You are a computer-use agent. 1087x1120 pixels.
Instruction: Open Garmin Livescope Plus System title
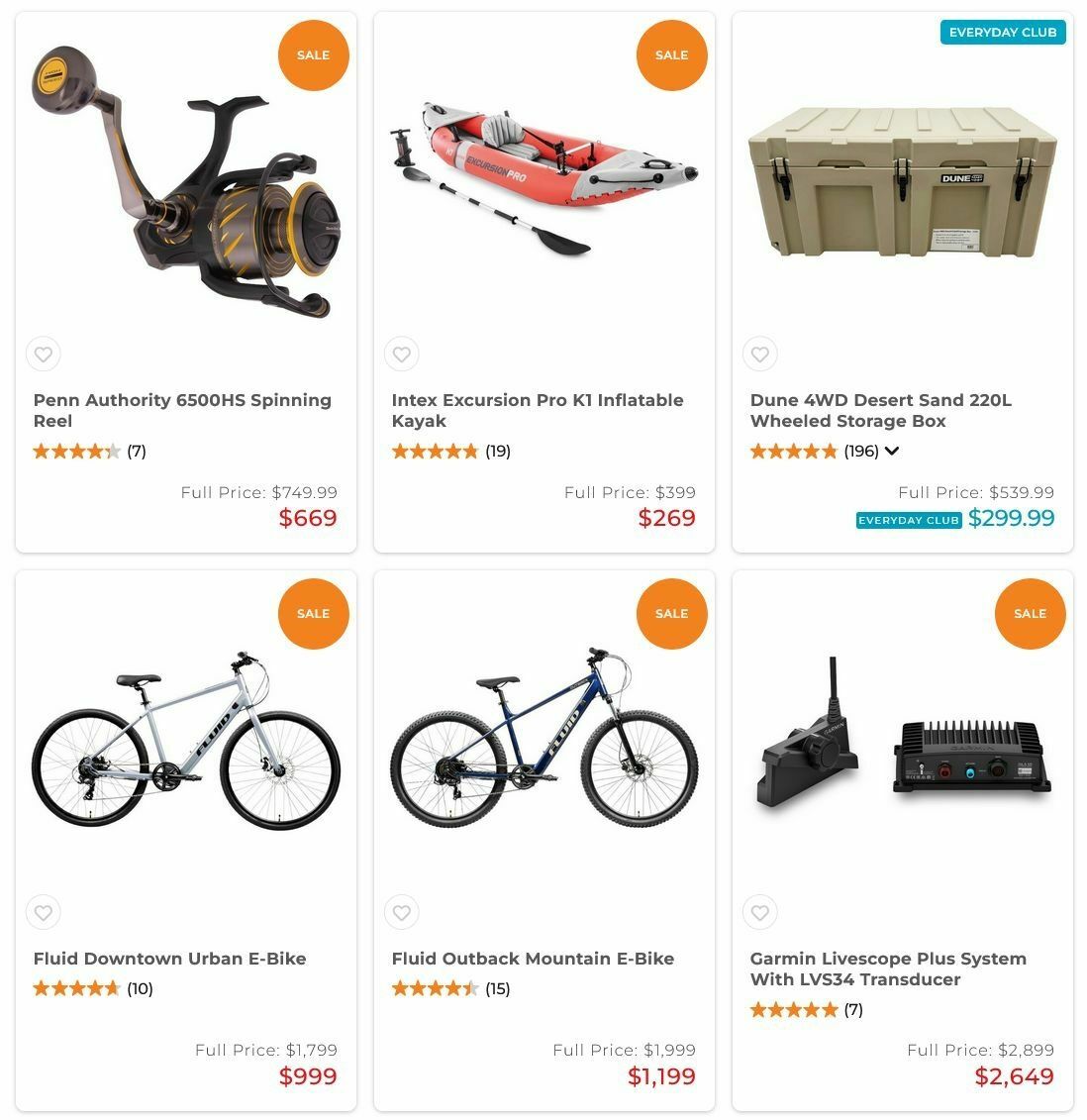click(888, 968)
